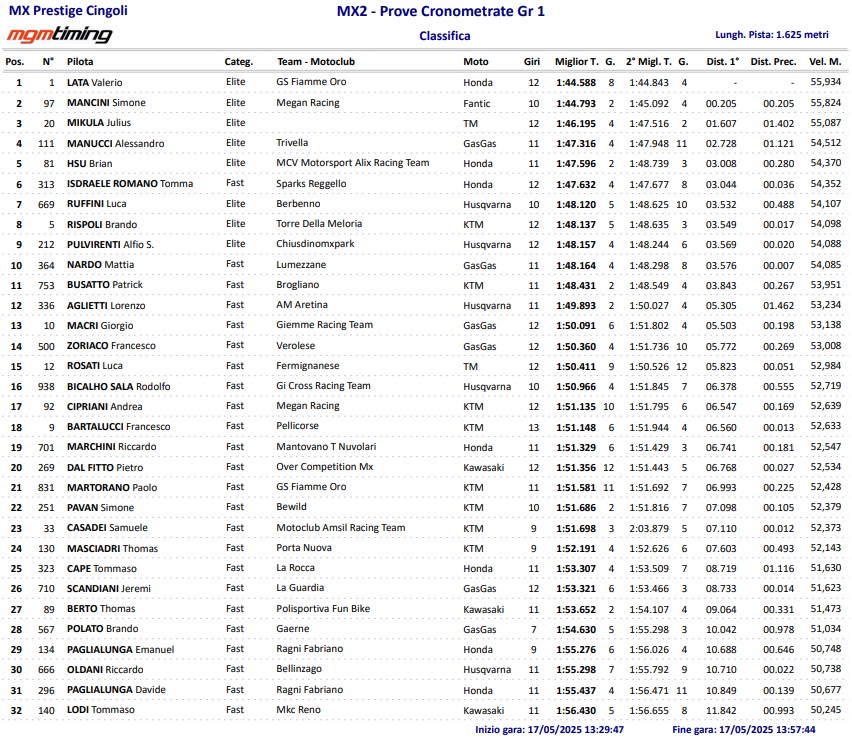Select rider MANCINI Simone
The height and width of the screenshot is (741, 852).
(105, 103)
